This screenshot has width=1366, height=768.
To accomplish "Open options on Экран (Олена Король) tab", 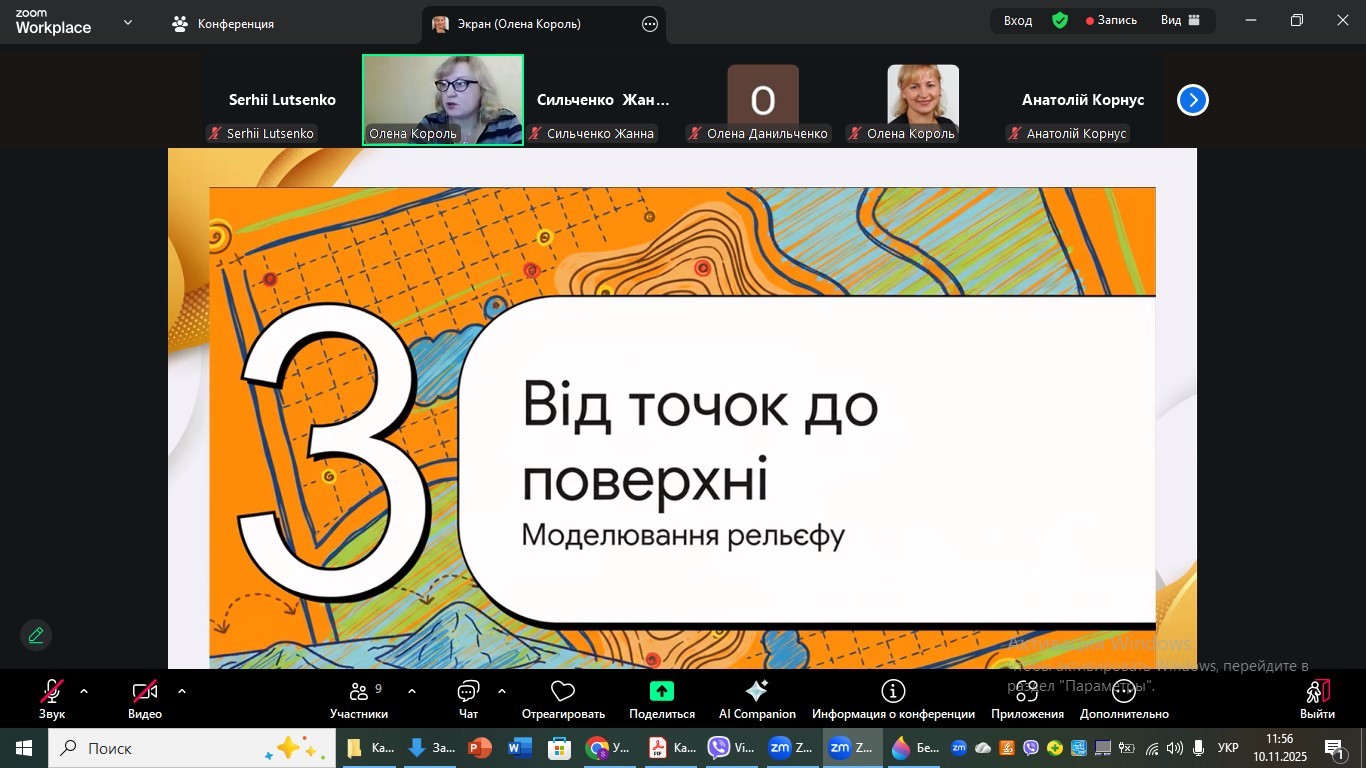I will tap(650, 24).
